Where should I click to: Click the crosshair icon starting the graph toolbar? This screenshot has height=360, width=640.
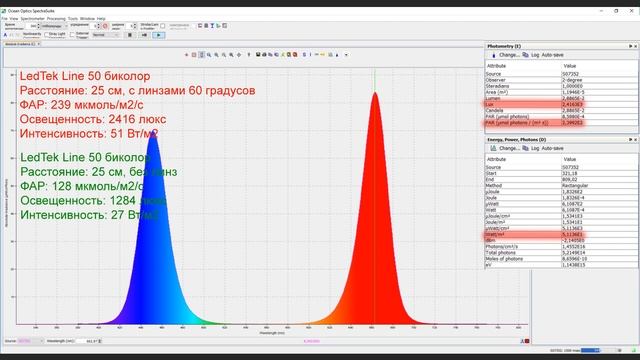pyautogui.click(x=187, y=55)
